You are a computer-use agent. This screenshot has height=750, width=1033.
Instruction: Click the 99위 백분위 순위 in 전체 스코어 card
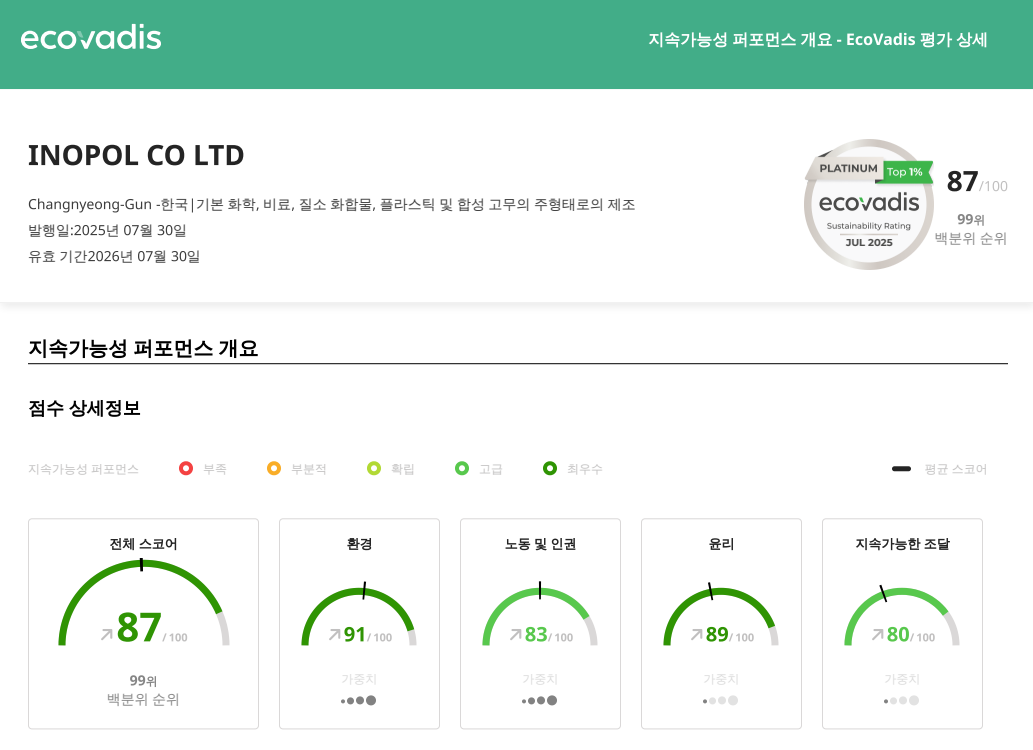(x=143, y=690)
